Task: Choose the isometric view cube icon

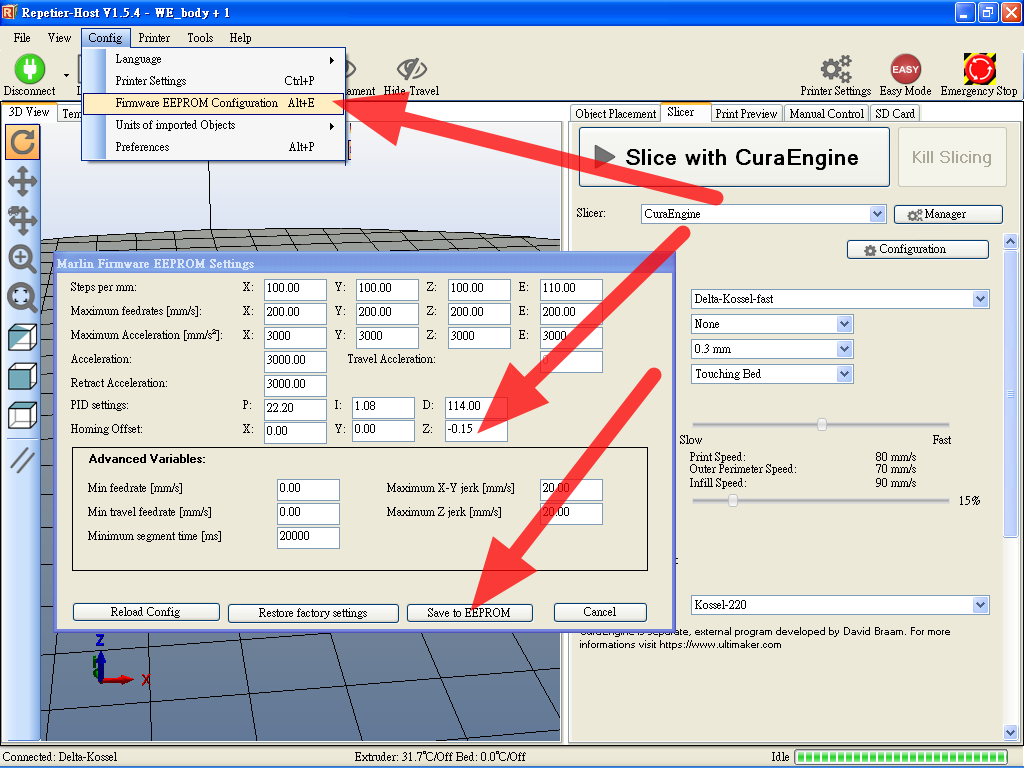Action: pos(22,338)
